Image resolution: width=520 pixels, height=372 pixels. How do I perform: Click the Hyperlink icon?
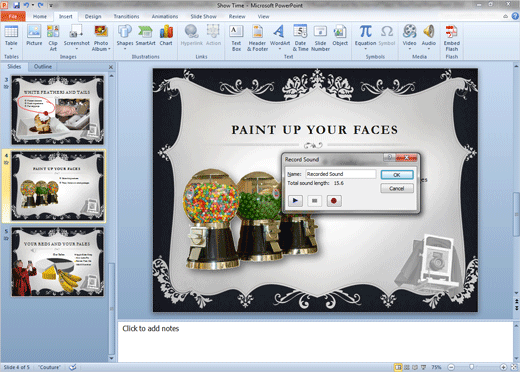(192, 35)
